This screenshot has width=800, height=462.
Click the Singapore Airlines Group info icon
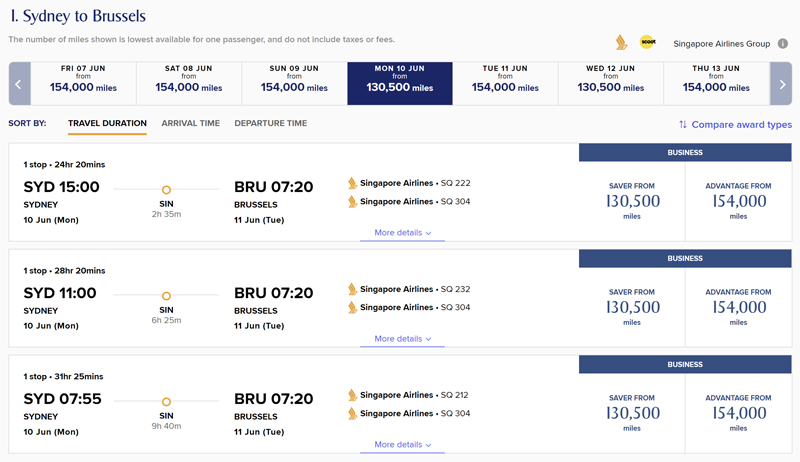tap(783, 44)
